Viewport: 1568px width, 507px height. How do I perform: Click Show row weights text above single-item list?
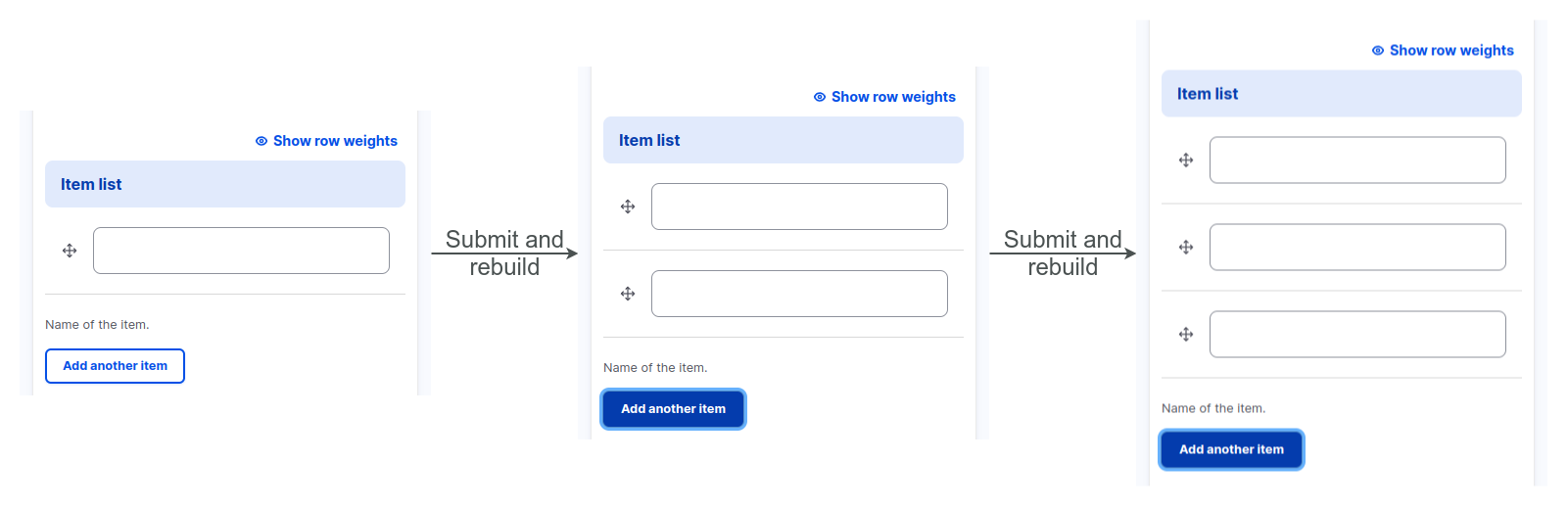click(x=335, y=141)
